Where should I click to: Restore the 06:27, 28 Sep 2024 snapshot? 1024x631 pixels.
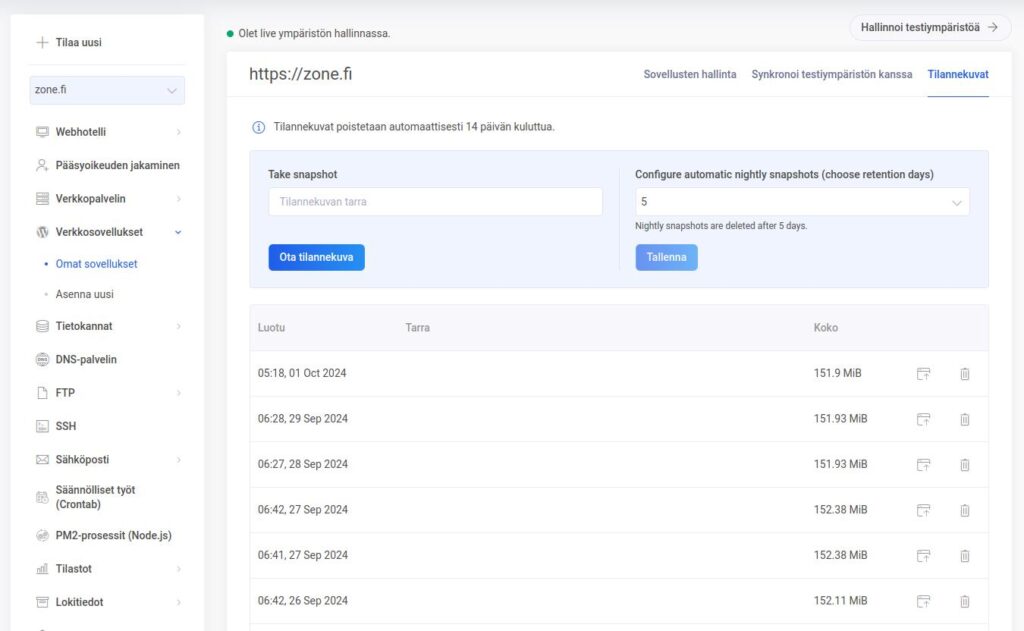click(x=923, y=465)
